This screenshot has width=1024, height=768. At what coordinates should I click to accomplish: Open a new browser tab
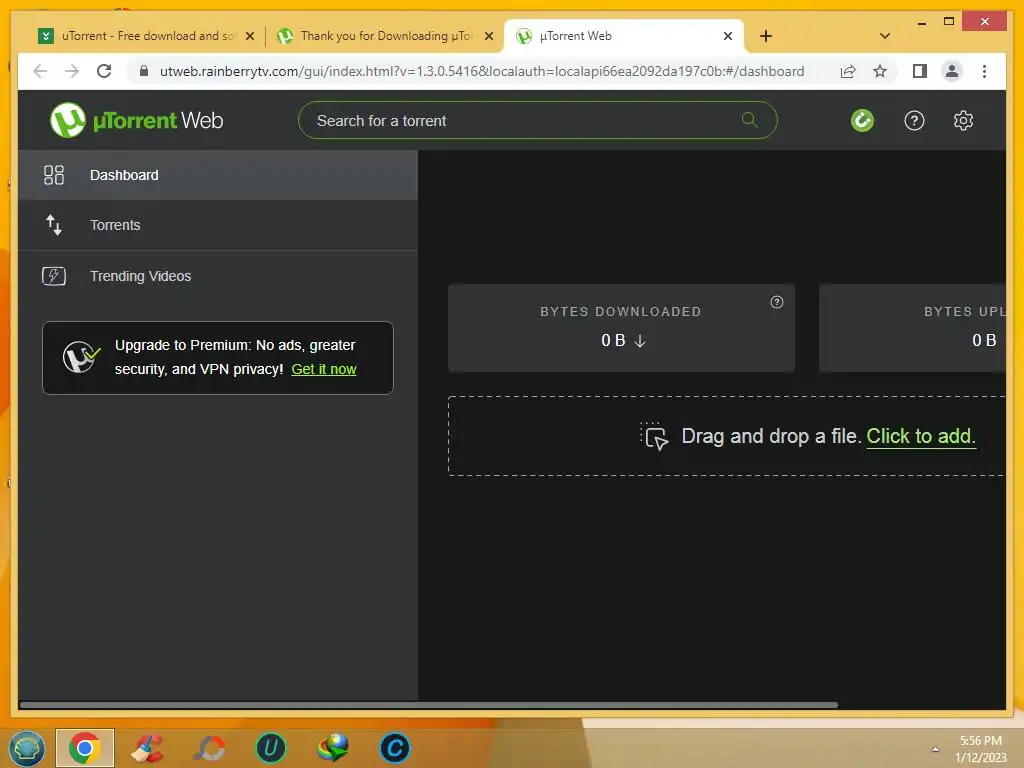point(766,36)
